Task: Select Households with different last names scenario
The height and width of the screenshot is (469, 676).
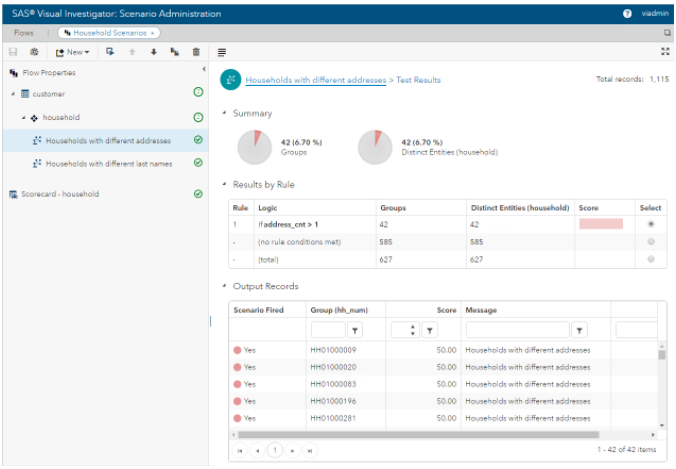Action: pyautogui.click(x=107, y=163)
